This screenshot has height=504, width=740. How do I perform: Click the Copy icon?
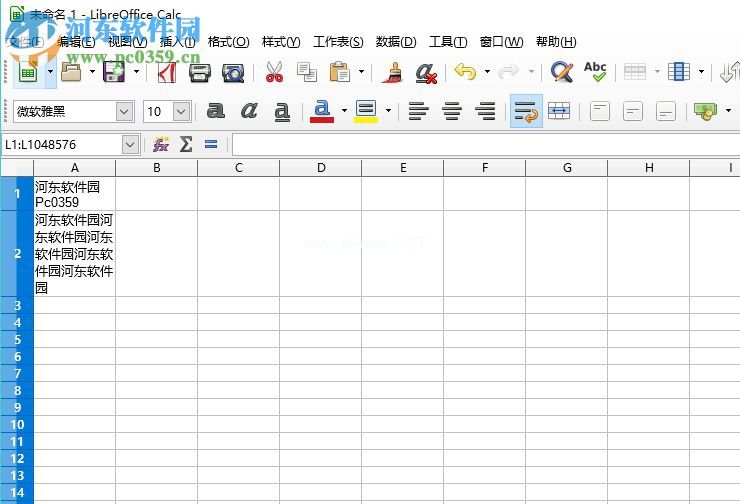(307, 72)
